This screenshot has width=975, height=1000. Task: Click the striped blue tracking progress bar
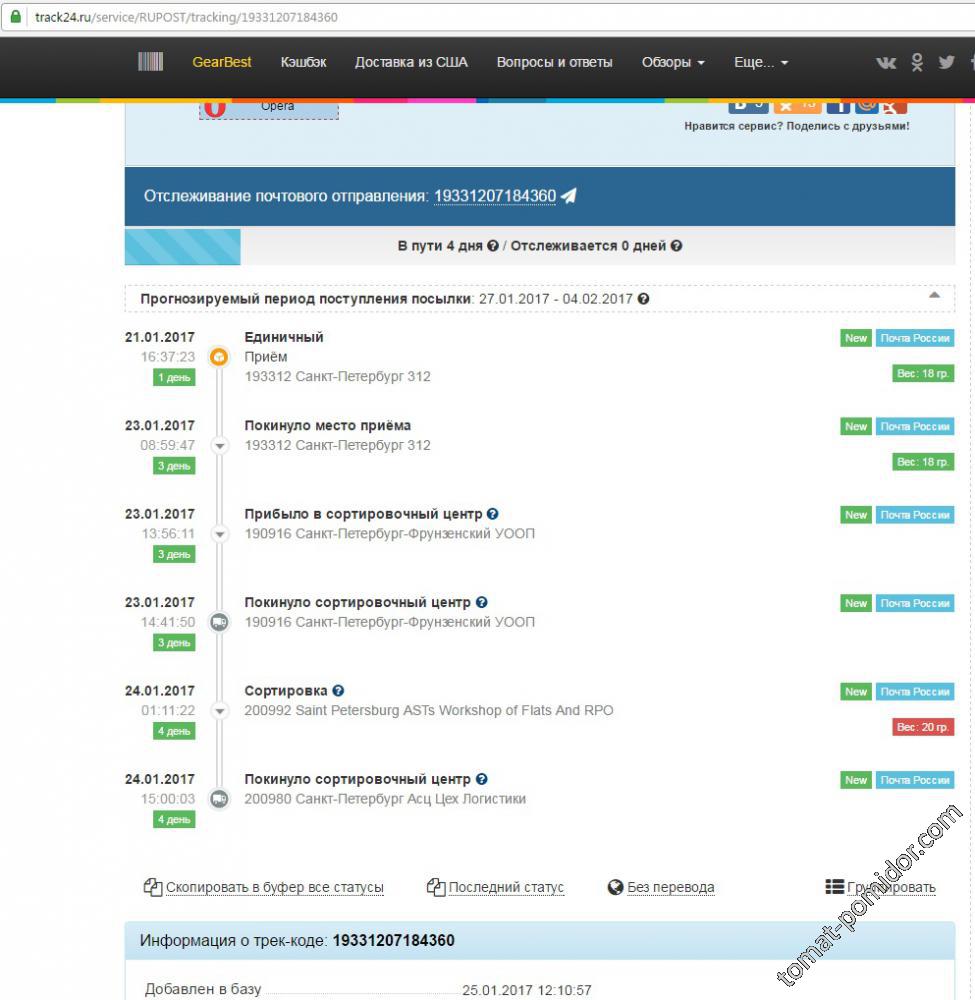[182, 246]
